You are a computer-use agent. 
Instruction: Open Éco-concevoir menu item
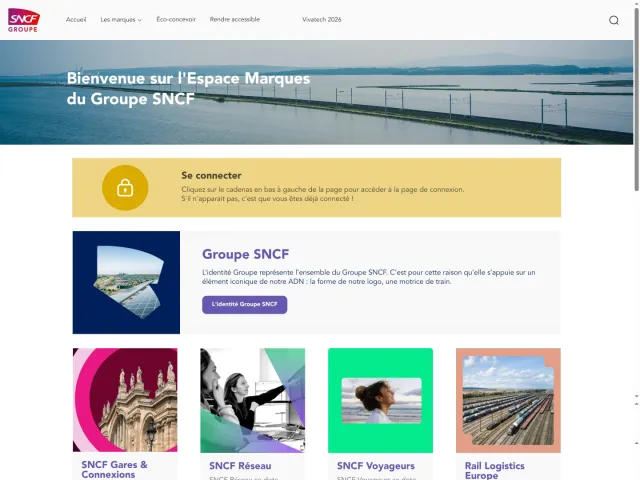tap(176, 19)
